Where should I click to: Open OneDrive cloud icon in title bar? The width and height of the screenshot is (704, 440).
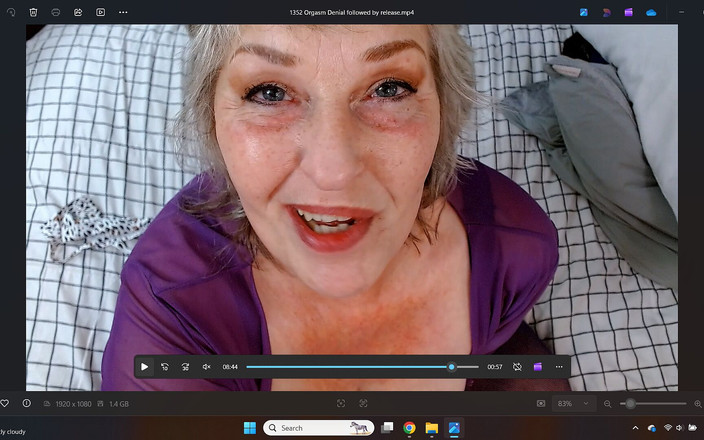click(x=651, y=12)
